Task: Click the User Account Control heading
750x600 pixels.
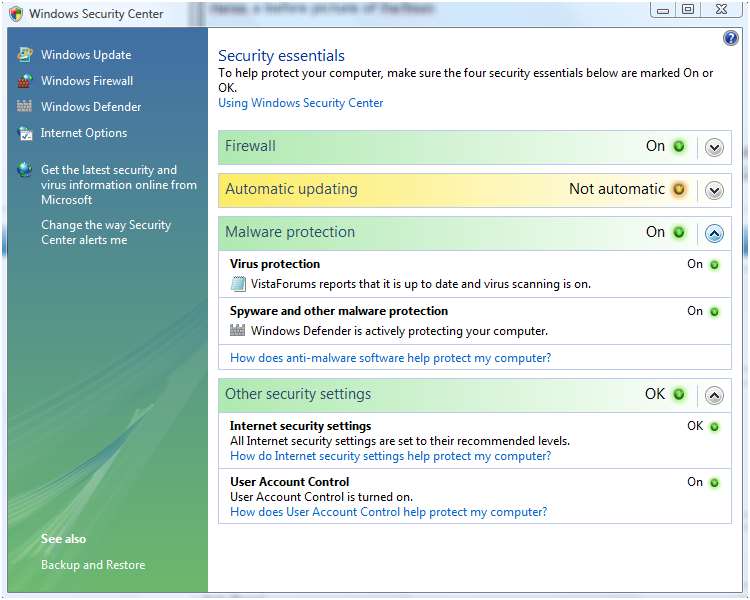Action: point(289,482)
